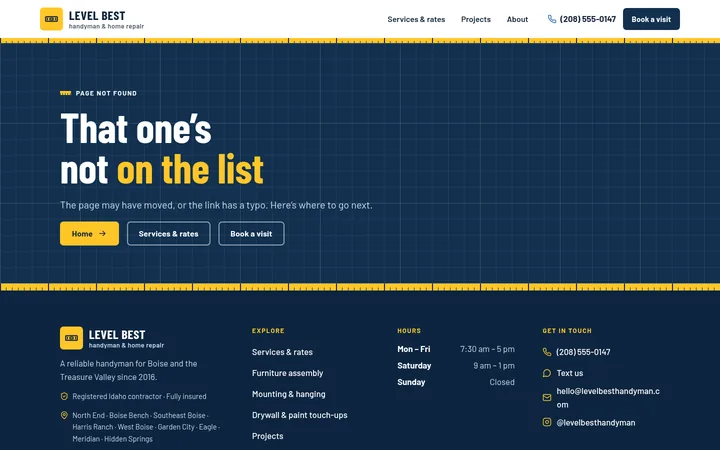Click the chat bubble icon beside Text us
720x450 pixels.
click(x=546, y=373)
